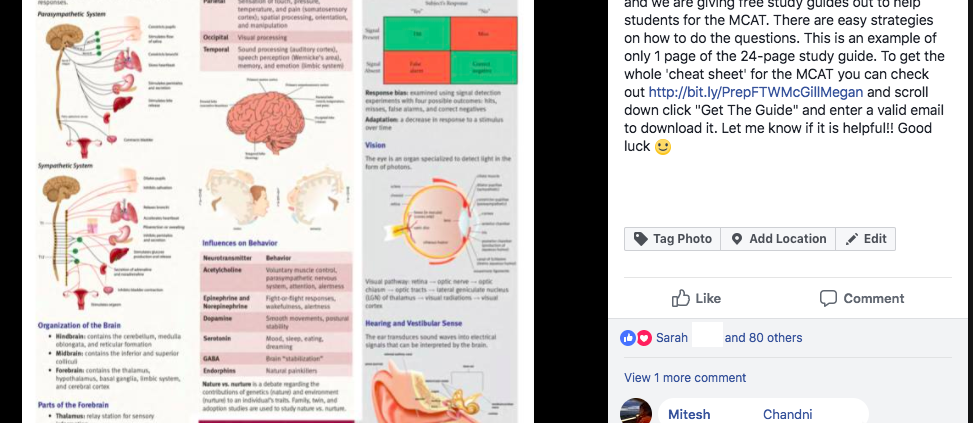The image size is (973, 423).
Task: Click the blue Like reaction icon
Action: click(628, 337)
